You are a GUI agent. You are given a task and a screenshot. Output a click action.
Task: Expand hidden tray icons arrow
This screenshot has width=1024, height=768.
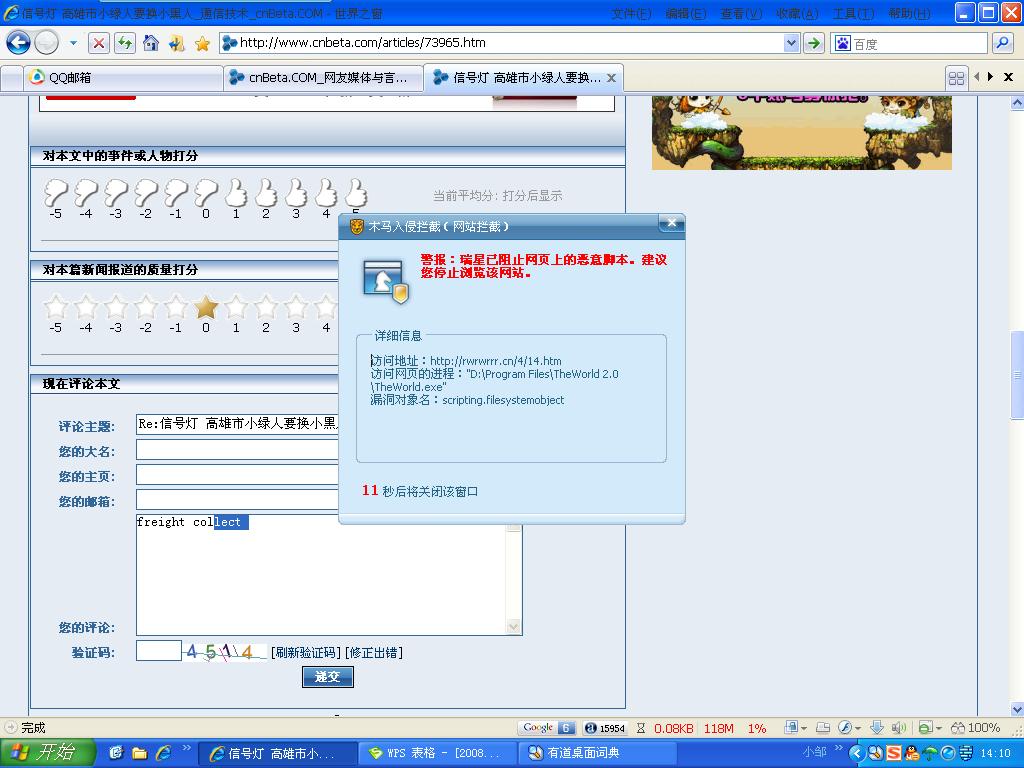(x=856, y=753)
